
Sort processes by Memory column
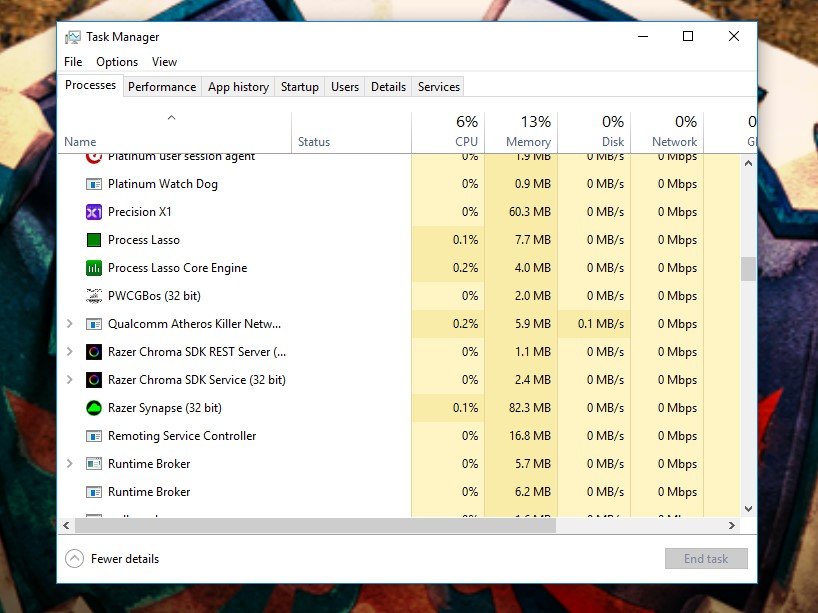(521, 133)
